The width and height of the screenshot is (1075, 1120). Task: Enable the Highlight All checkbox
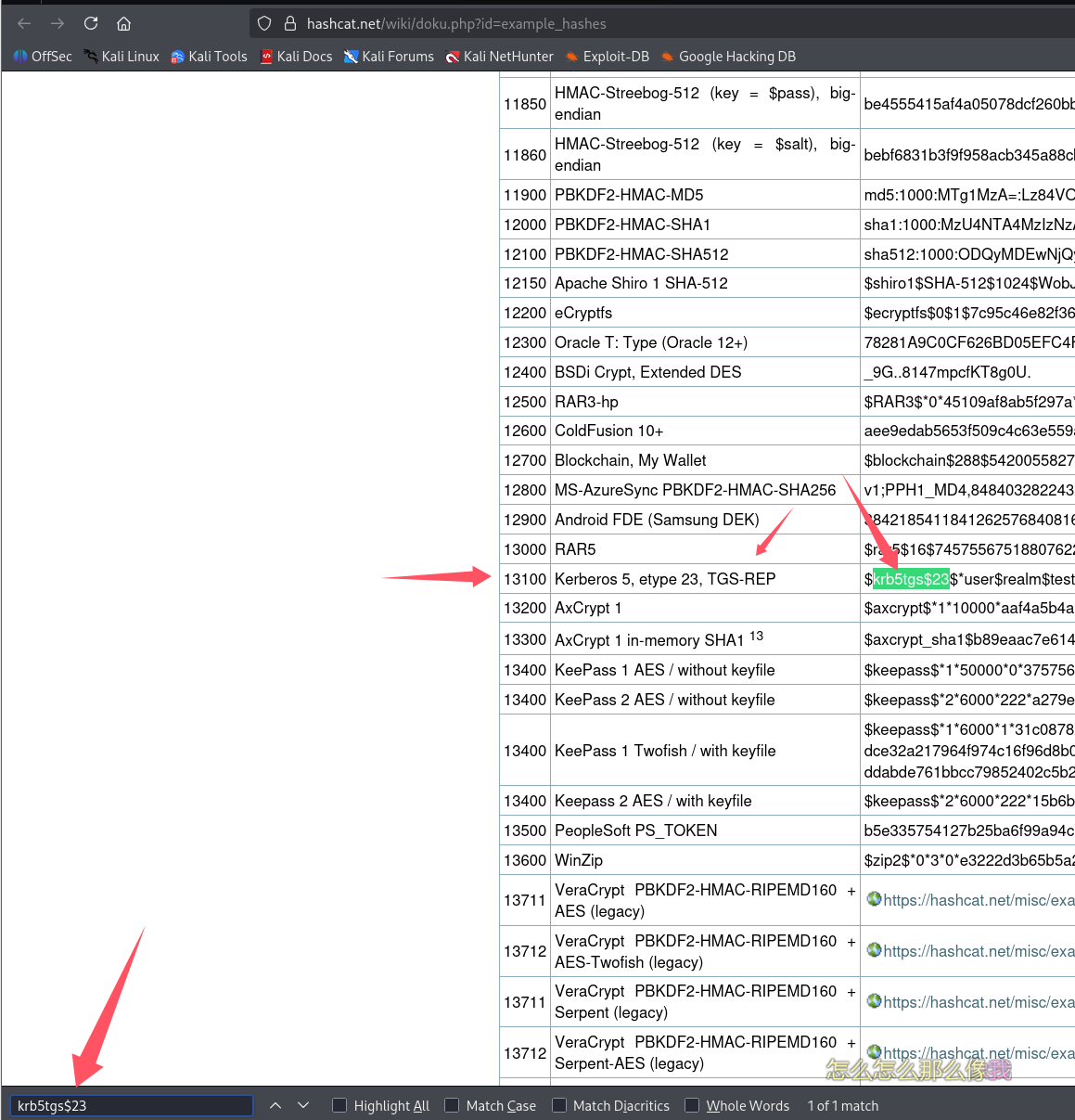[339, 1105]
